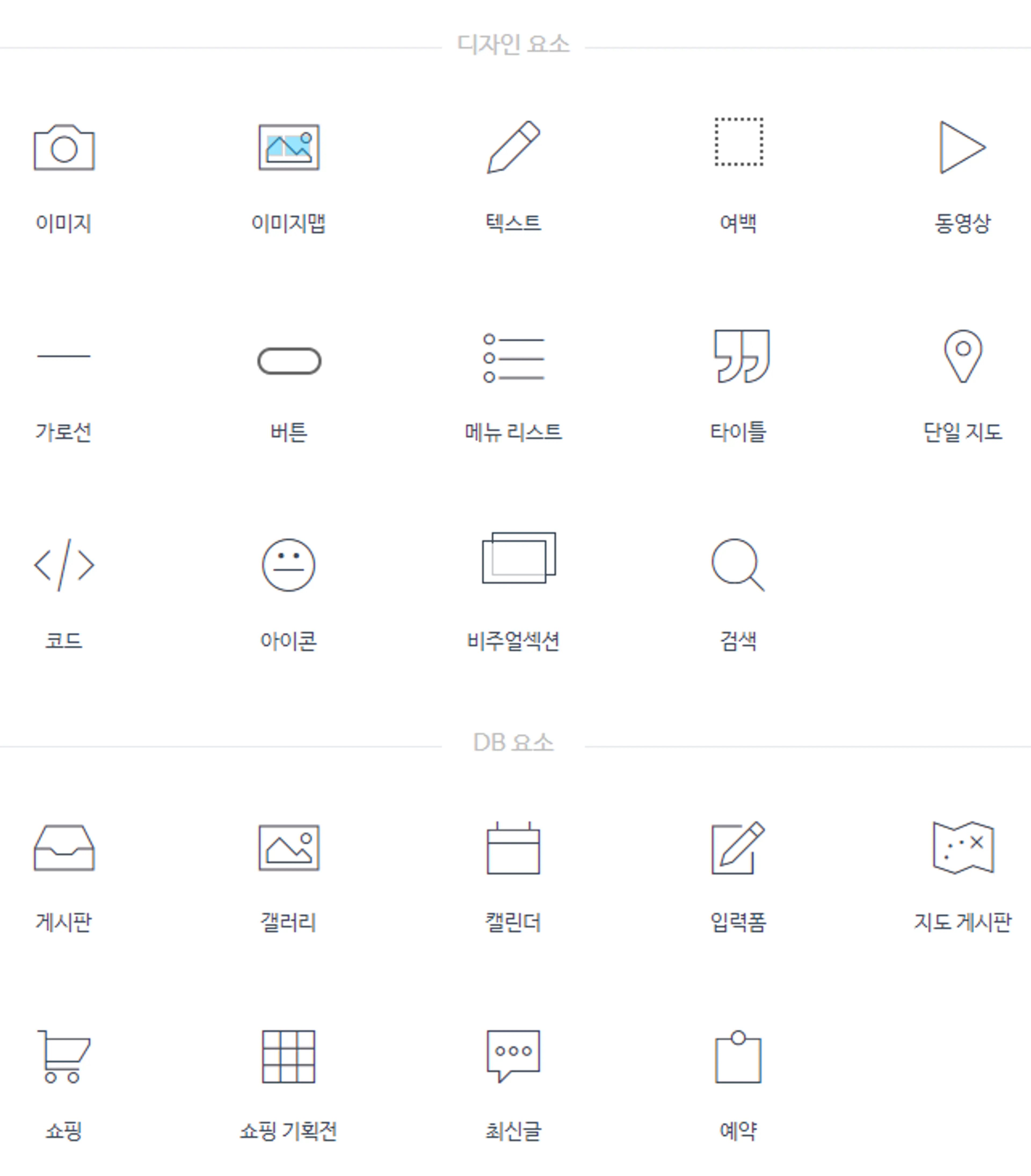Click the pencil icon for 텍스트
1031x1176 pixels.
pyautogui.click(x=514, y=147)
